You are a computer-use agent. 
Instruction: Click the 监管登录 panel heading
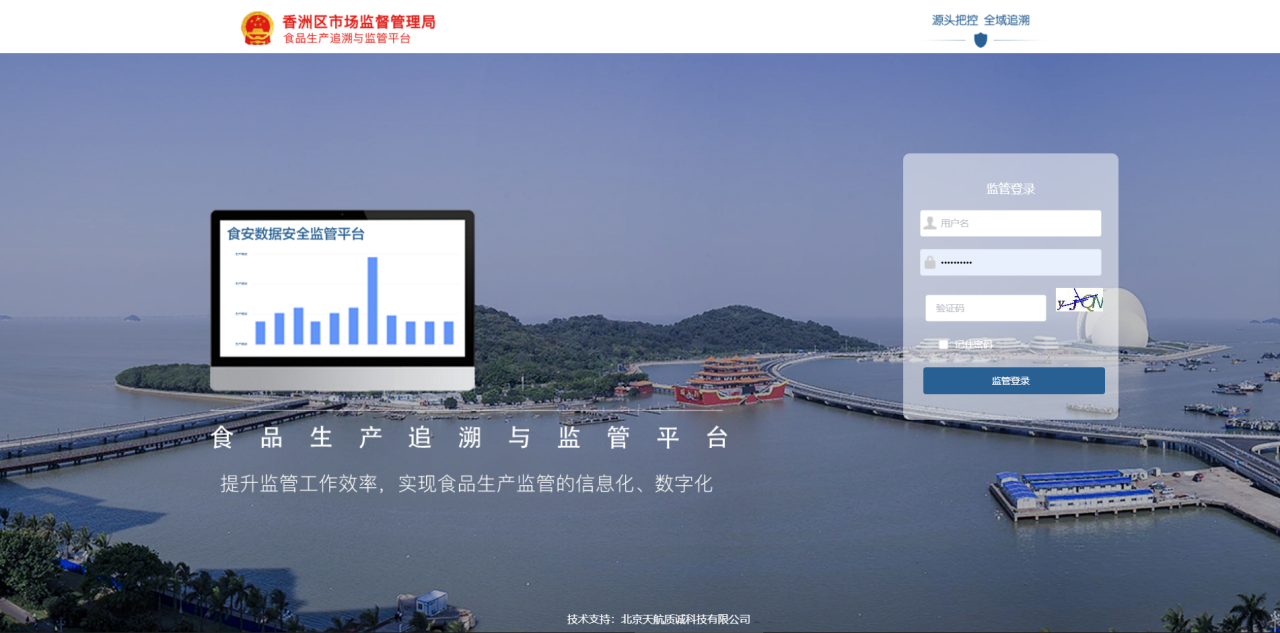click(1010, 189)
